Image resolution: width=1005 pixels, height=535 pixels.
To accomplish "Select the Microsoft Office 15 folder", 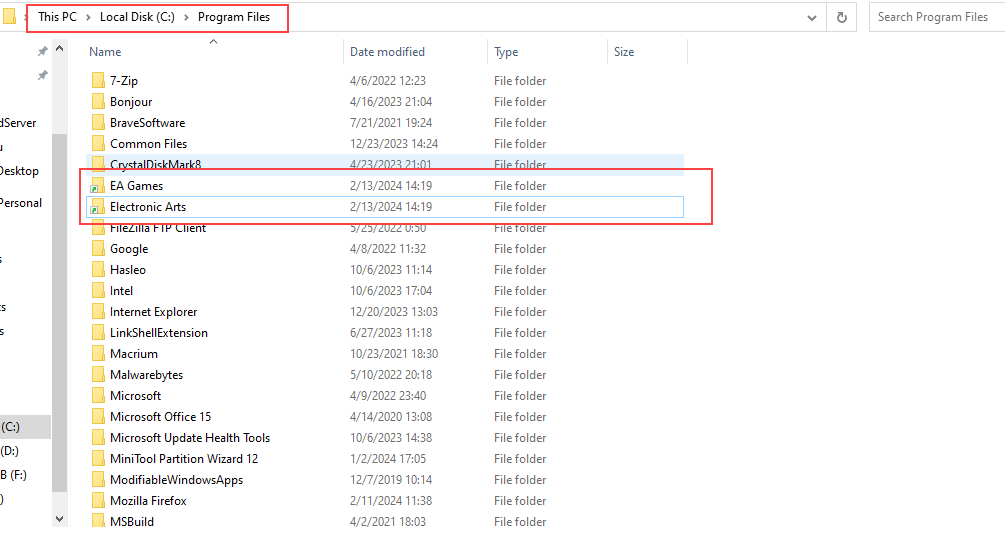I will click(160, 417).
